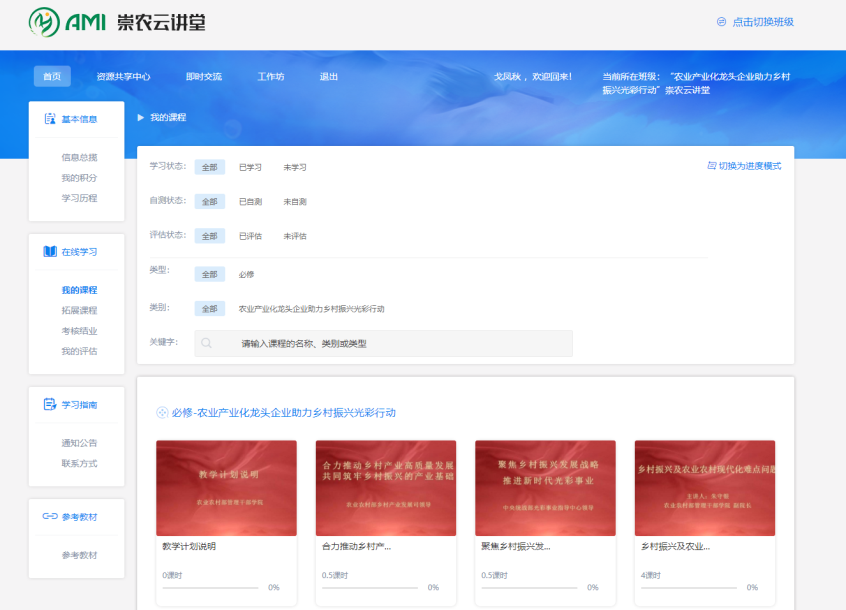Image resolution: width=846 pixels, height=610 pixels.
Task: Click the 基本信息 panel icon
Action: tap(50, 119)
